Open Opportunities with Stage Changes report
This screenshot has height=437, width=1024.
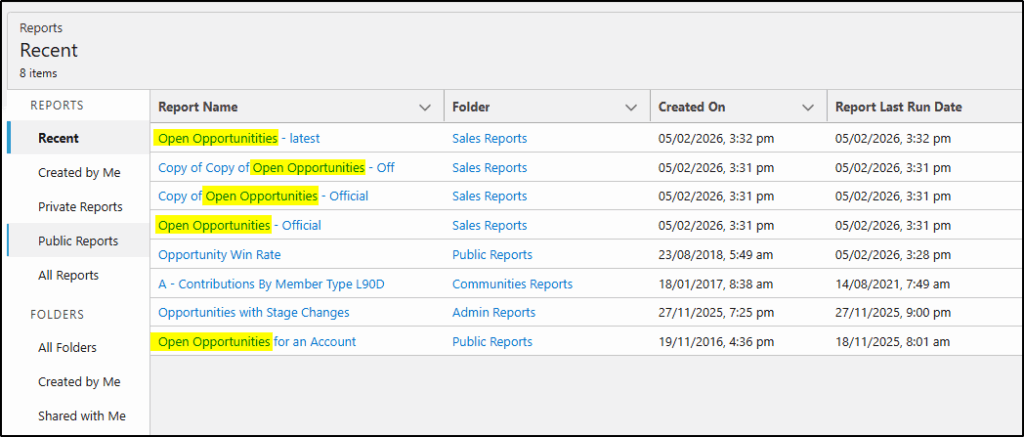(254, 312)
